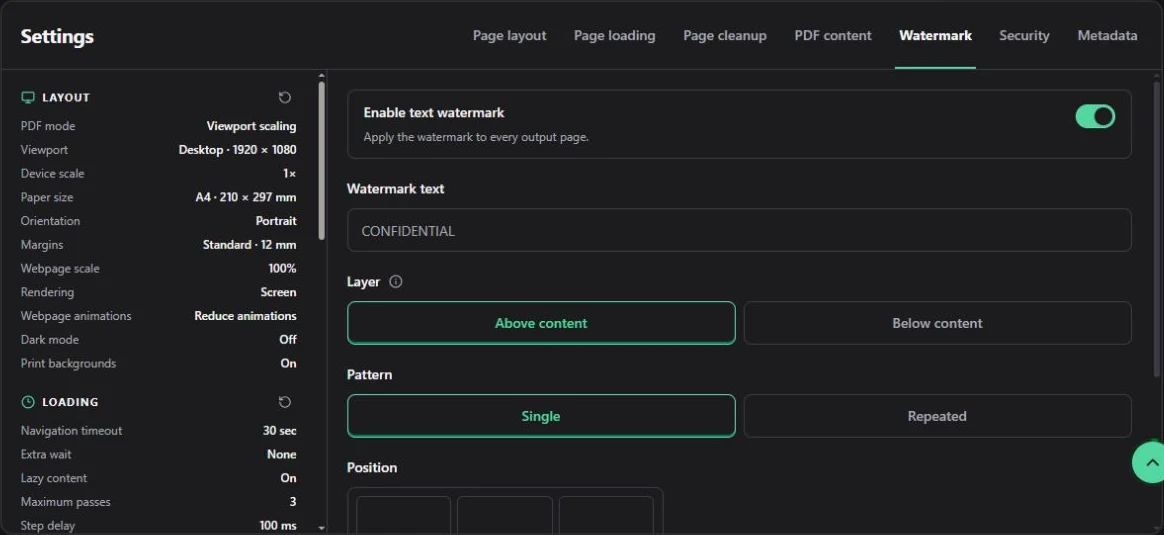
Task: Open the PDF content tab
Action: 833,36
